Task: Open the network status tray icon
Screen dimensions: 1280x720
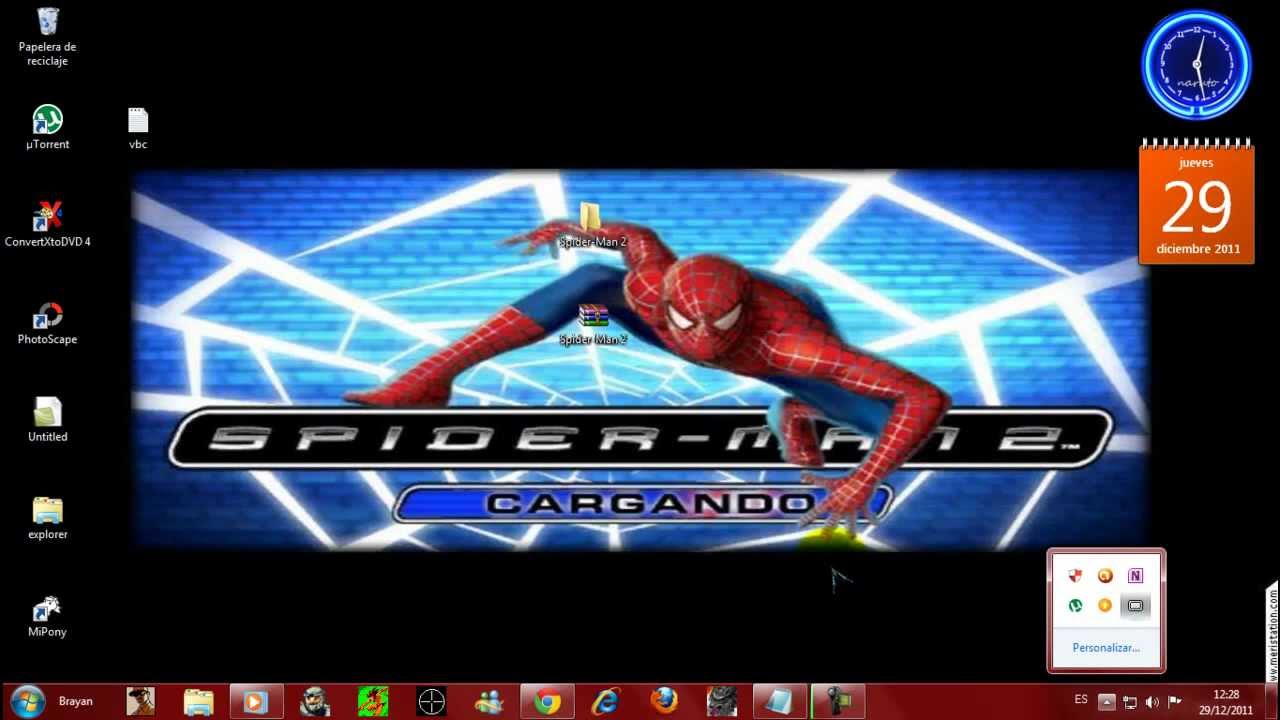Action: 1130,702
